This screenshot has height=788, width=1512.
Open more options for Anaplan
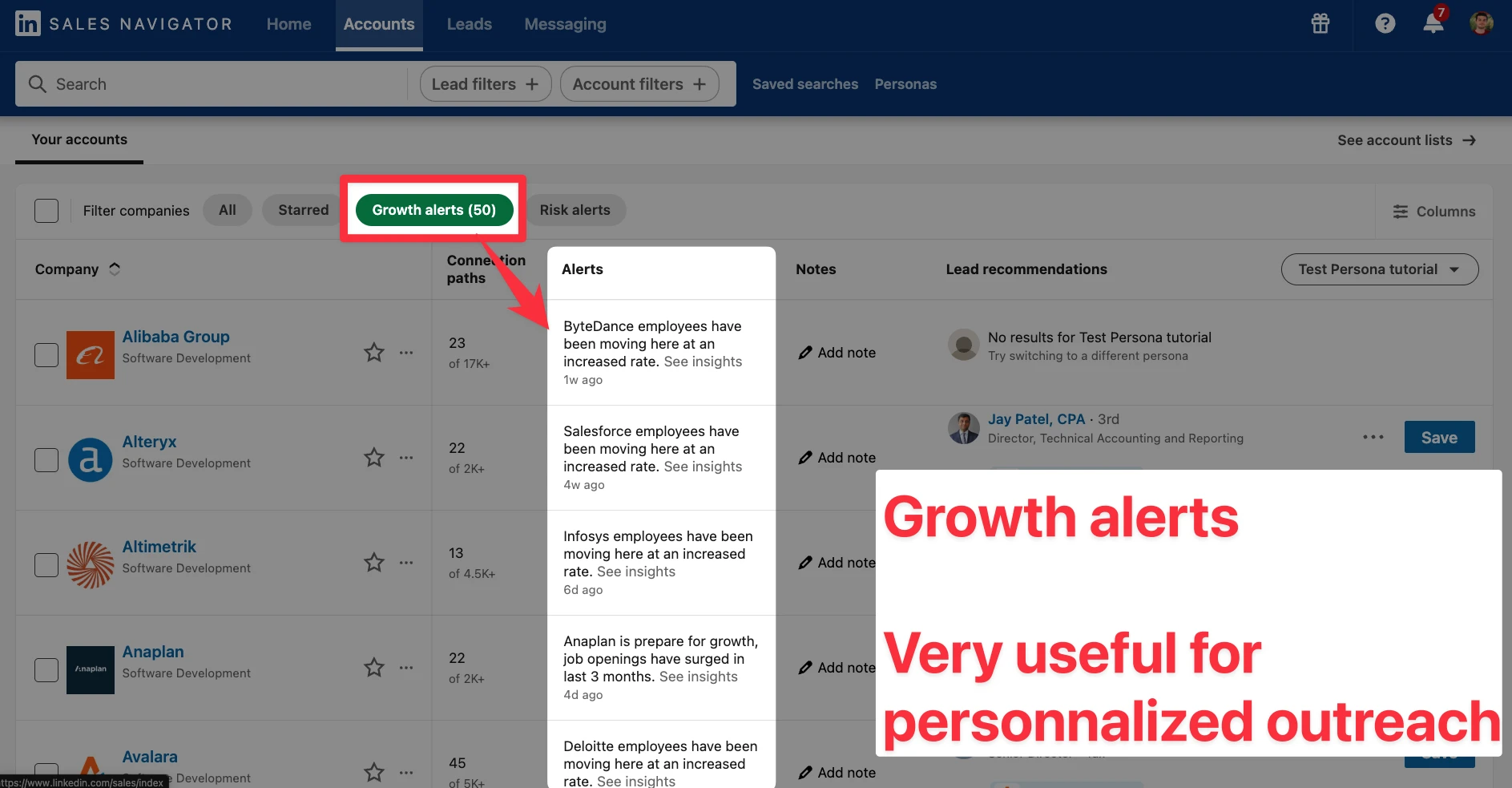[406, 668]
